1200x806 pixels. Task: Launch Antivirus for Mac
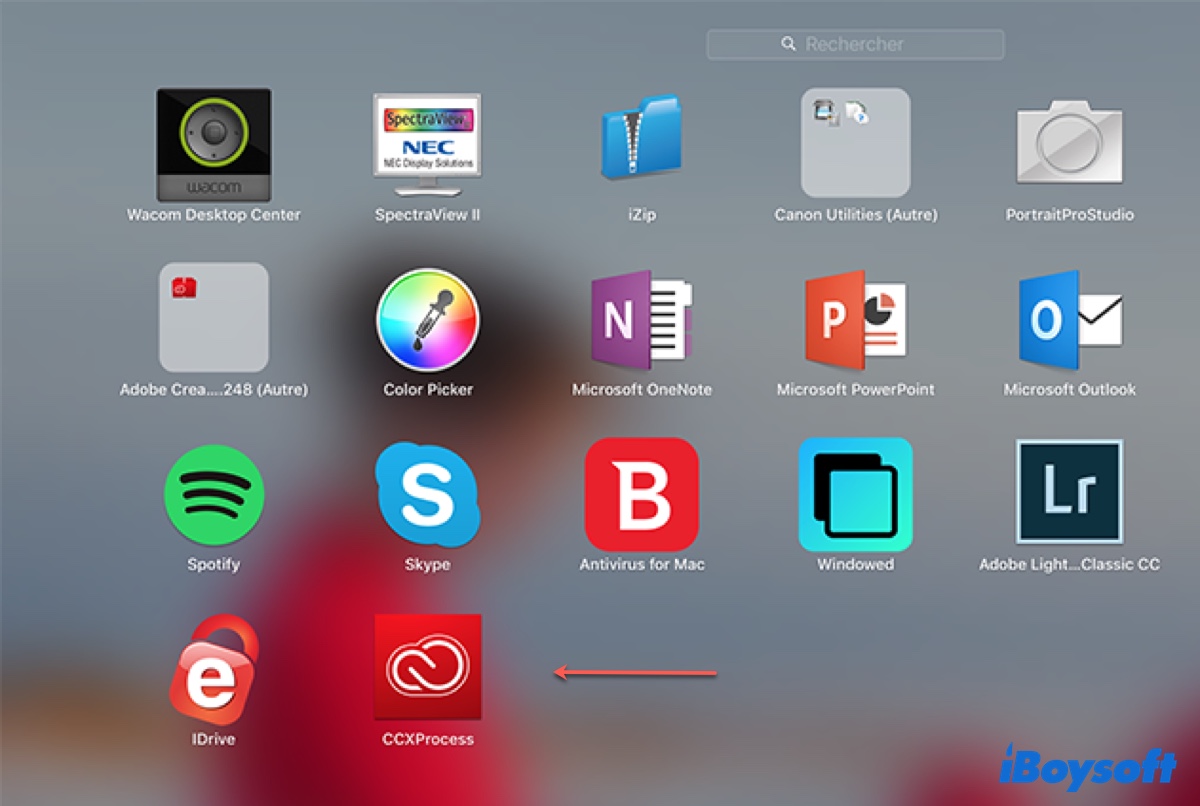click(x=641, y=495)
